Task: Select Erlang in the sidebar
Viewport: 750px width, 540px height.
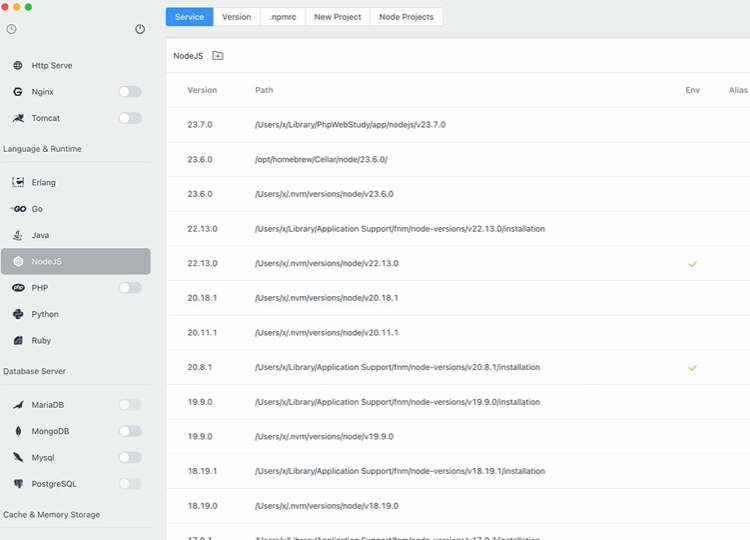Action: tap(76, 182)
